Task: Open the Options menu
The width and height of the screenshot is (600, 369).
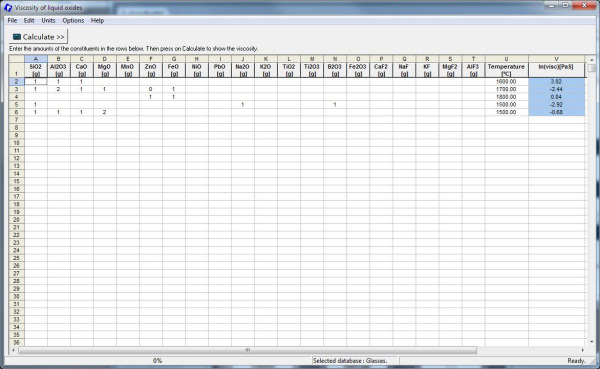Action: point(73,21)
